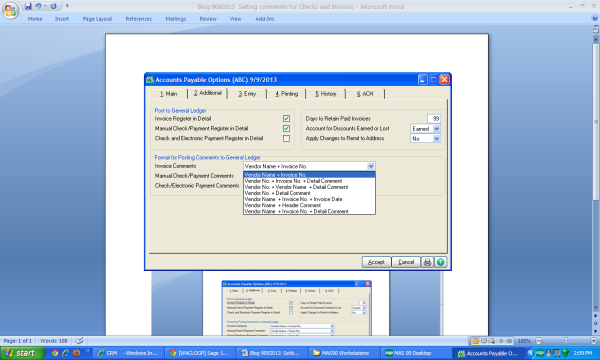The height and width of the screenshot is (360, 600).
Task: Open the References ribbon tab
Action: 139,19
